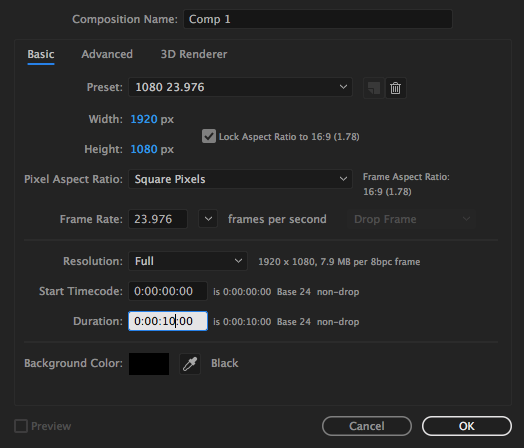Click the 'Frame Aspect Ratio:' label
Image resolution: width=524 pixels, height=448 pixels.
[406, 177]
